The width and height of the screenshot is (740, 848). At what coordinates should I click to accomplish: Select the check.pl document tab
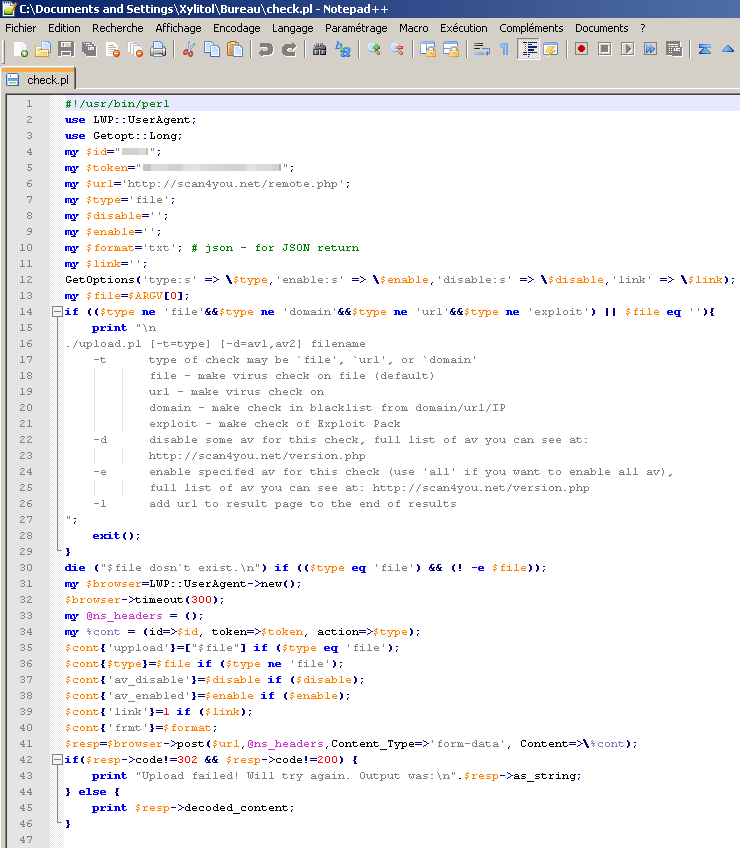click(x=38, y=80)
